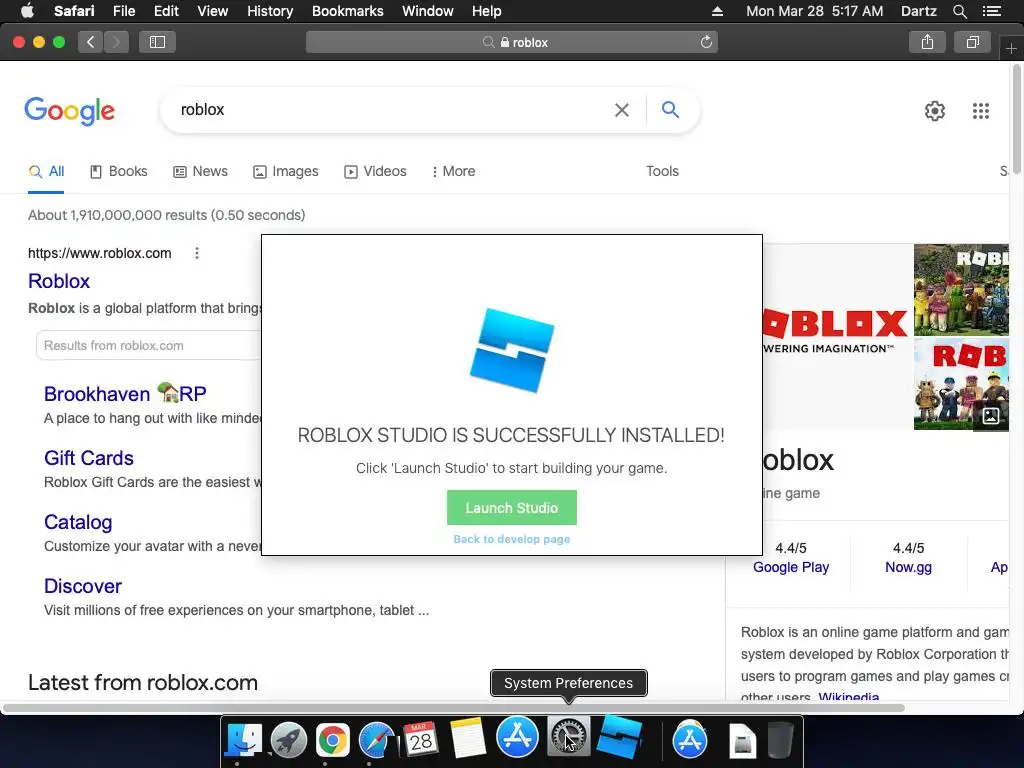Expand the More search filters
Viewport: 1024px width, 768px height.
pyautogui.click(x=453, y=171)
